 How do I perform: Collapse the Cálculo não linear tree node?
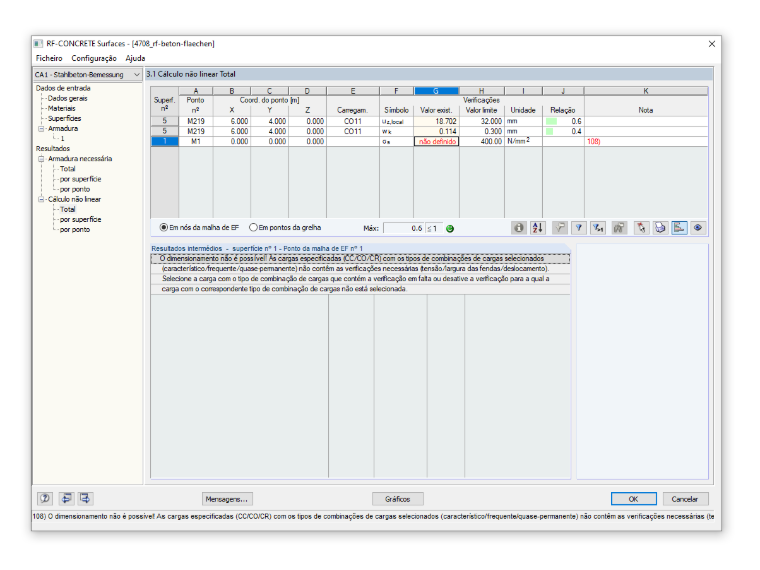(41, 200)
